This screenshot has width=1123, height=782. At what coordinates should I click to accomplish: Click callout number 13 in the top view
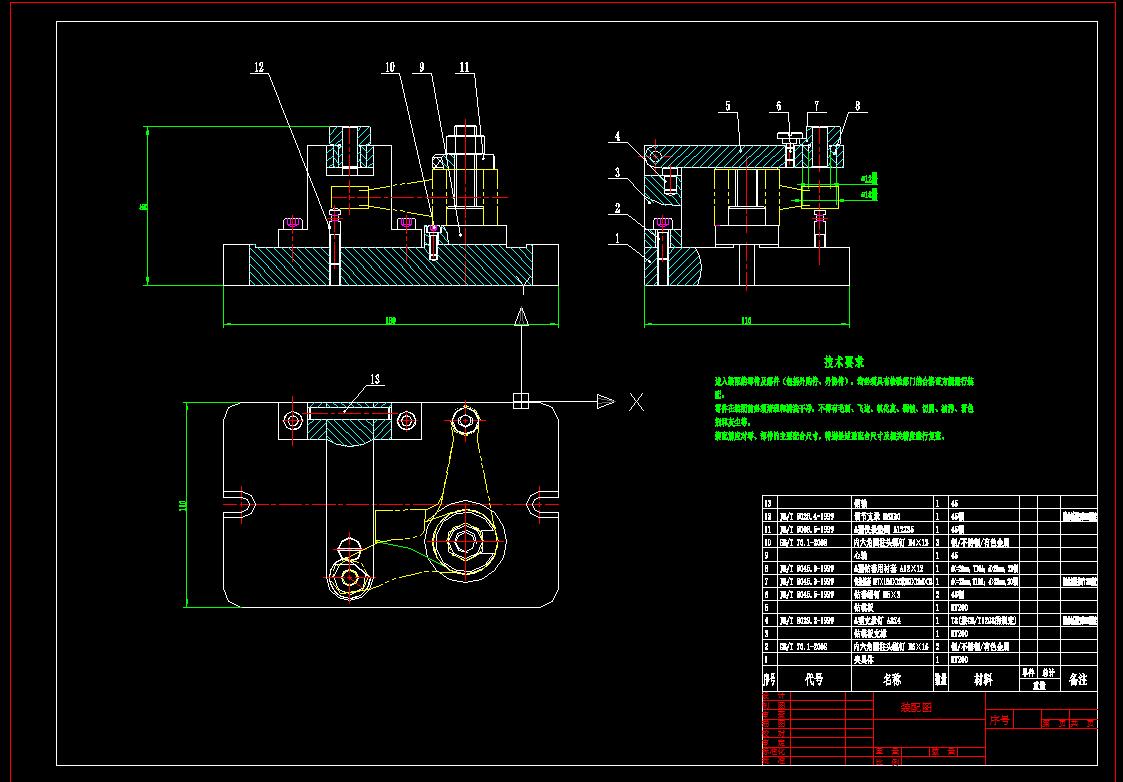tap(375, 380)
